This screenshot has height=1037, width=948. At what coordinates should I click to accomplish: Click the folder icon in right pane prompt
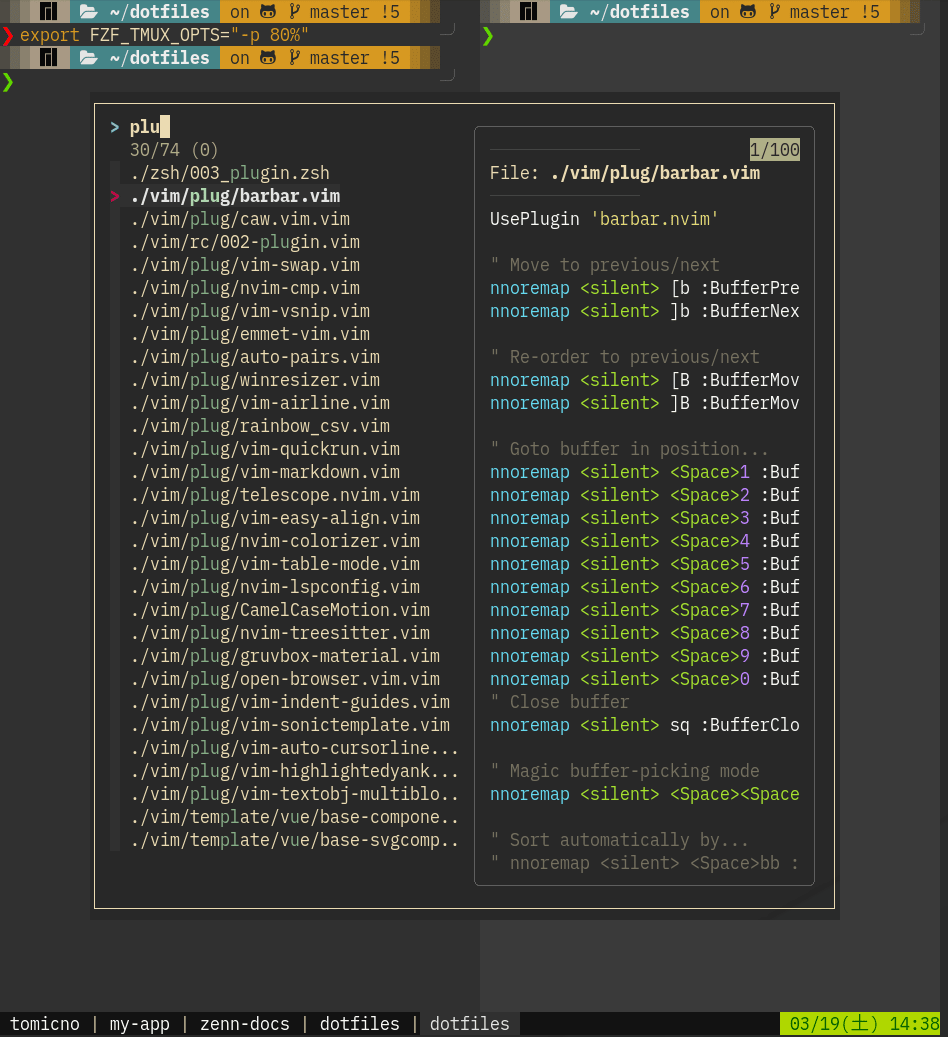(x=568, y=12)
